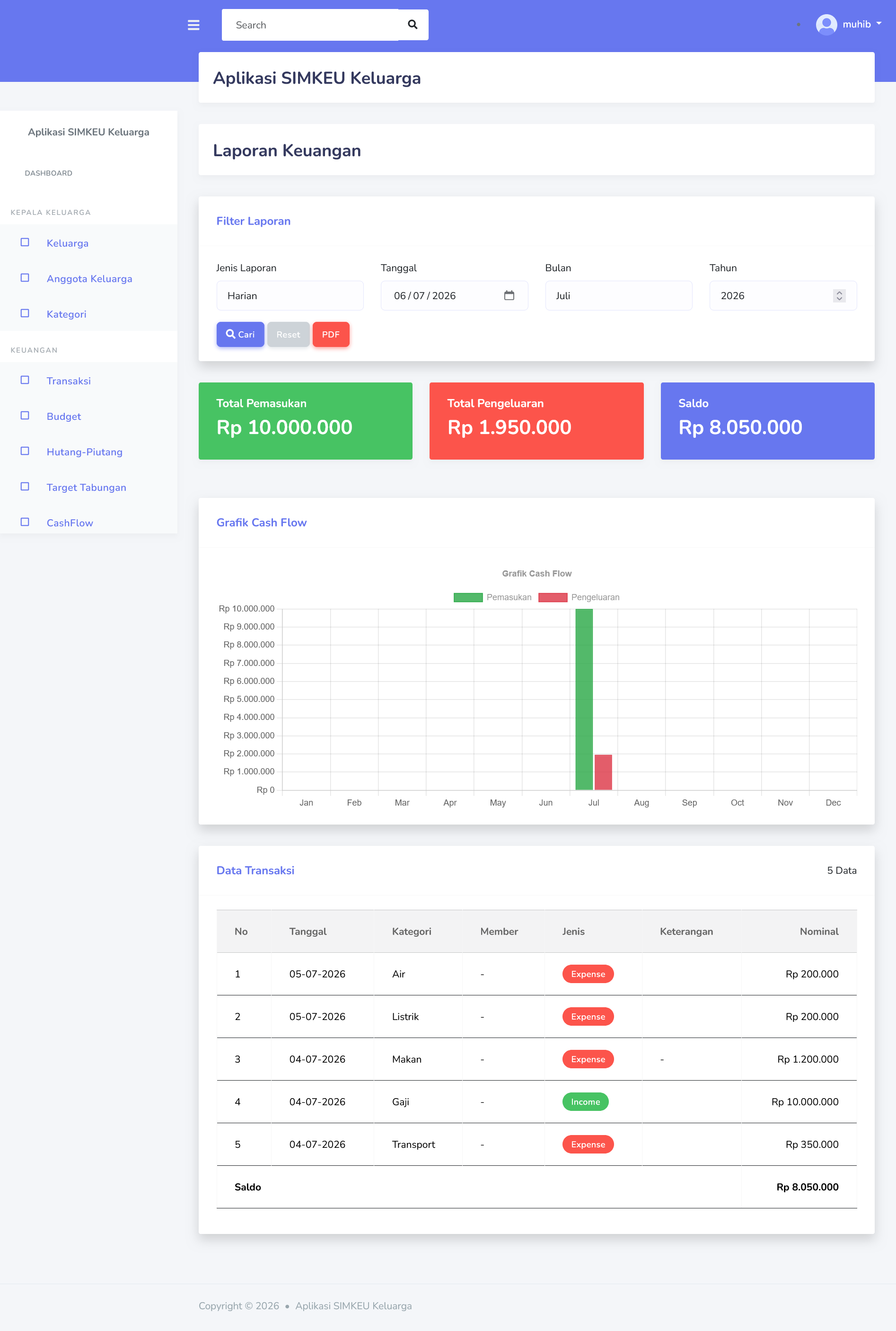This screenshot has height=1331, width=896.
Task: Adjust Tahun 2026 spinner arrows
Action: click(839, 295)
